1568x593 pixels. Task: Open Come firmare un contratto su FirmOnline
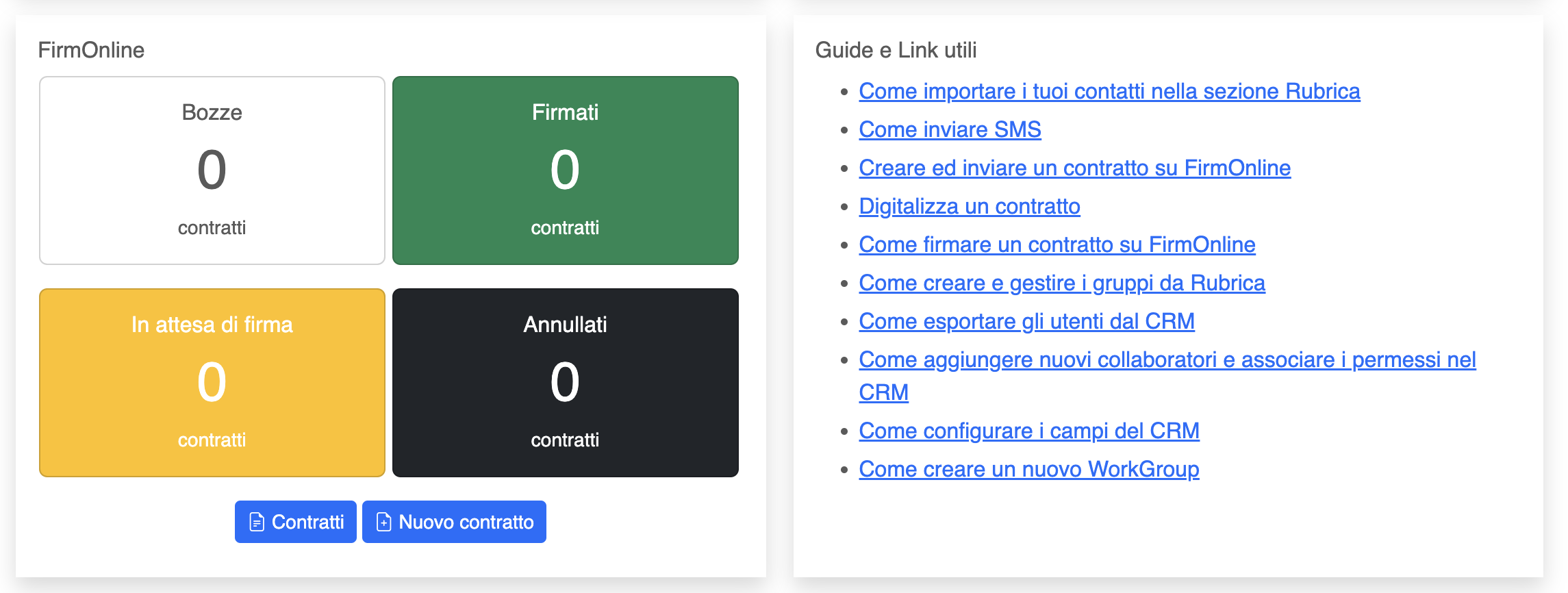click(x=1057, y=244)
